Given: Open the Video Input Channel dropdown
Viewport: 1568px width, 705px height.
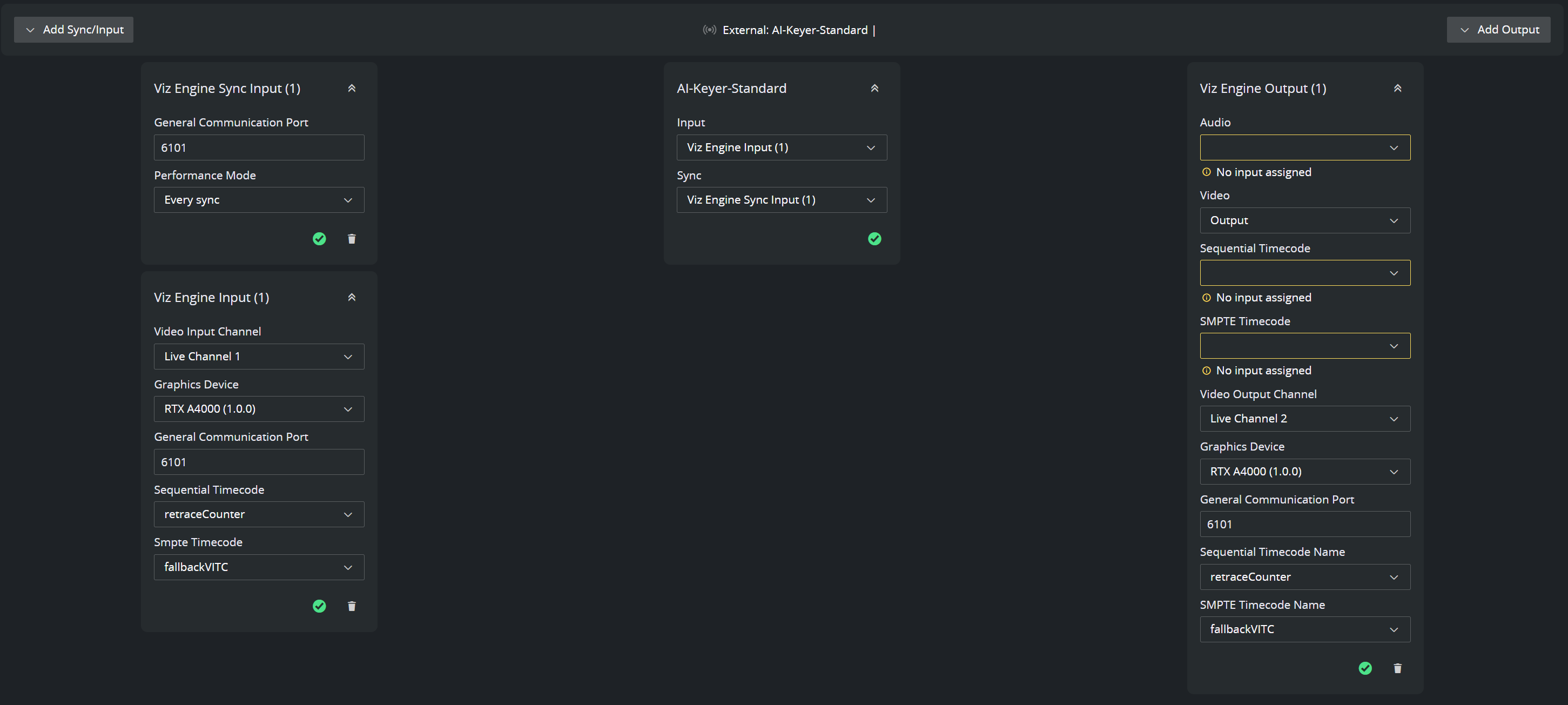Looking at the screenshot, I should 259,356.
